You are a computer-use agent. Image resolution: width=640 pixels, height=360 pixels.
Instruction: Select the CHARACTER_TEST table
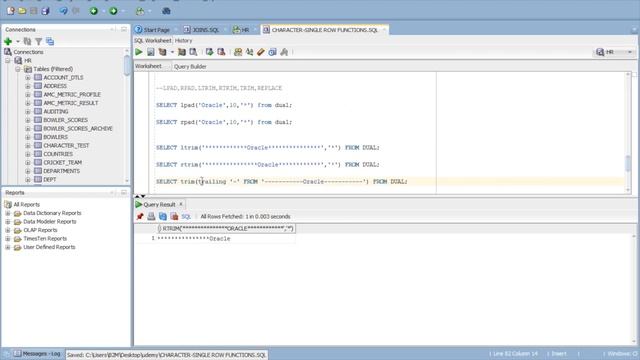pos(66,145)
